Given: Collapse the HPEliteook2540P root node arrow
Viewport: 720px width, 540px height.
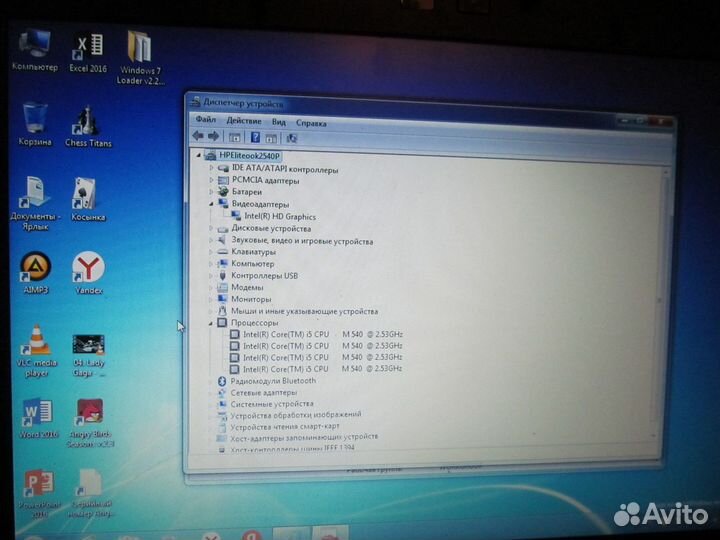Looking at the screenshot, I should pyautogui.click(x=198, y=155).
